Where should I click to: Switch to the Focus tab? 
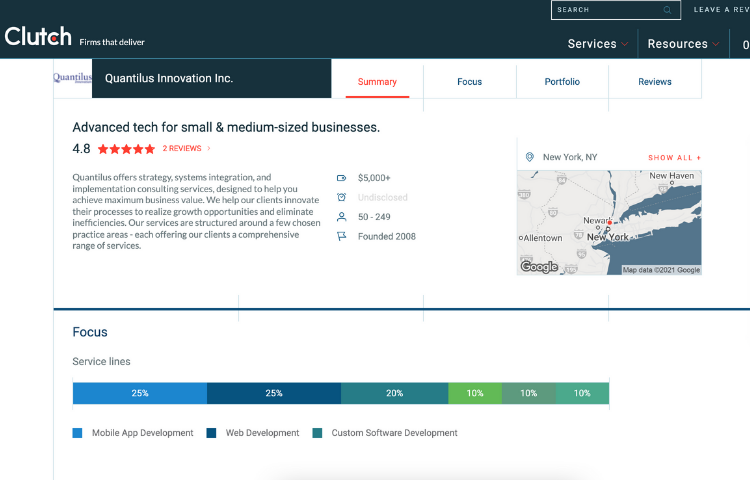pyautogui.click(x=469, y=82)
